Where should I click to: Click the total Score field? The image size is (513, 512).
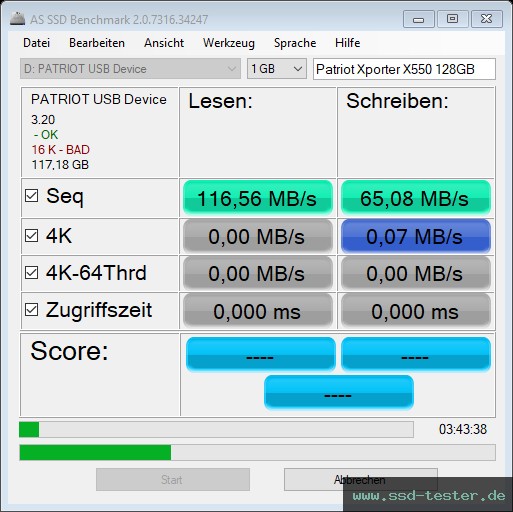(339, 392)
